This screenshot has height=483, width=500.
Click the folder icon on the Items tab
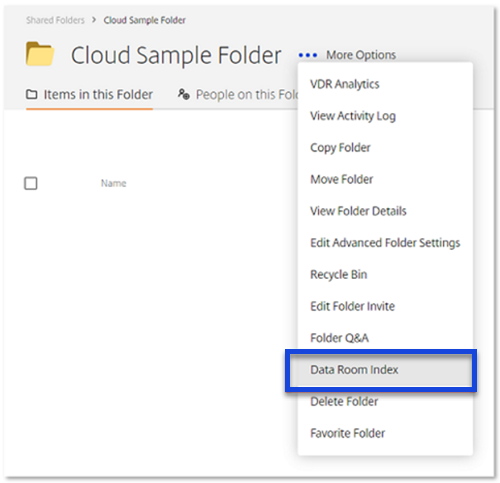[32, 94]
